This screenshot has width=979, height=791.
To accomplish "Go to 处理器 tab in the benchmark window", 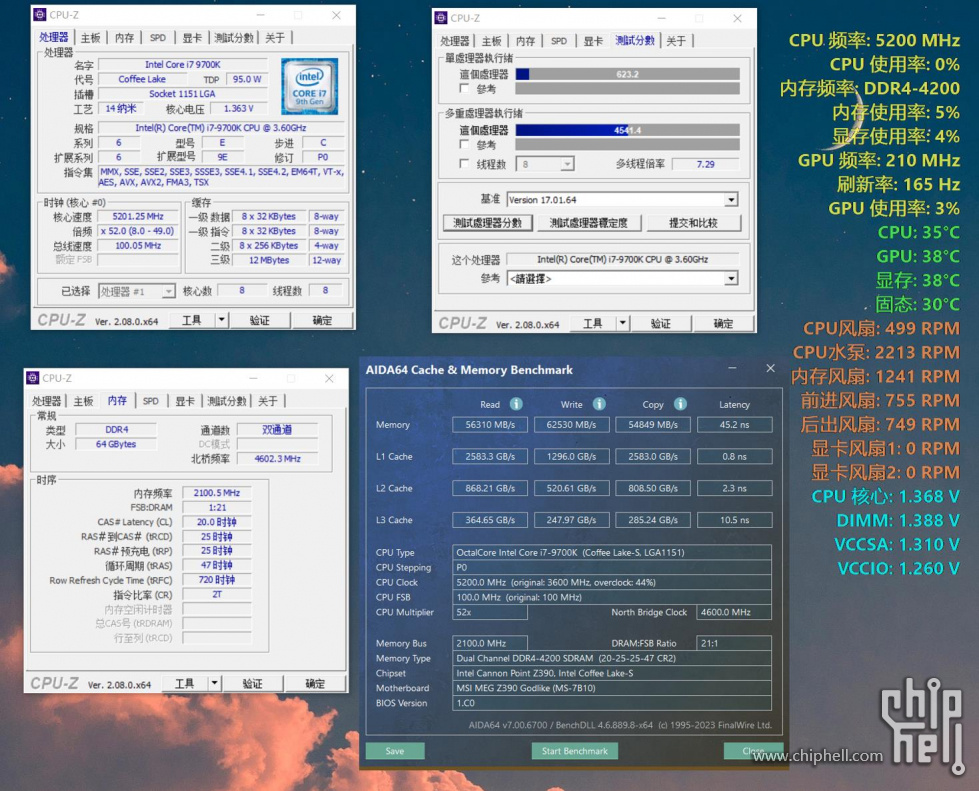I will click(x=455, y=41).
